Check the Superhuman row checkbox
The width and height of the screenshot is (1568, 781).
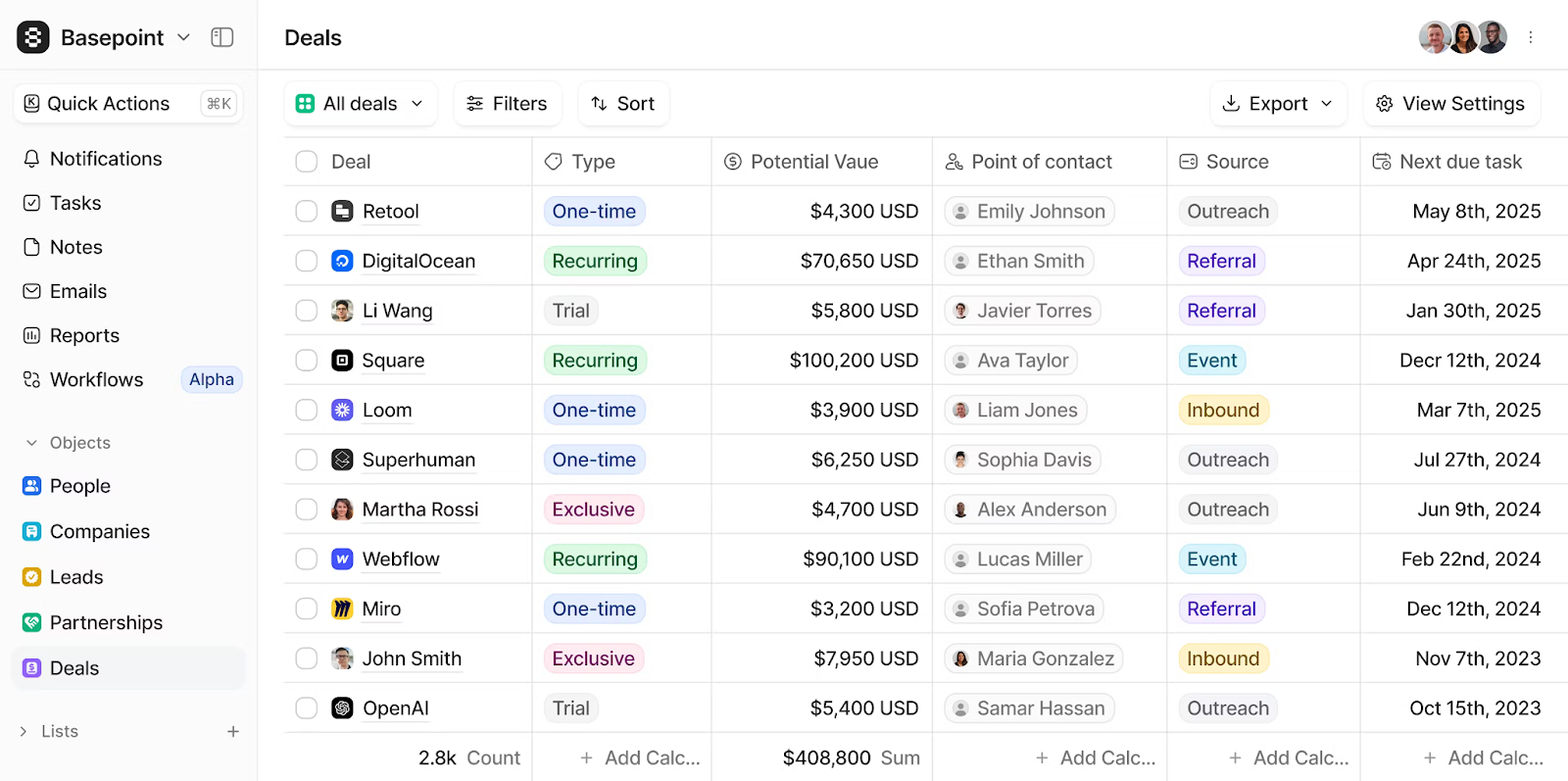(307, 460)
